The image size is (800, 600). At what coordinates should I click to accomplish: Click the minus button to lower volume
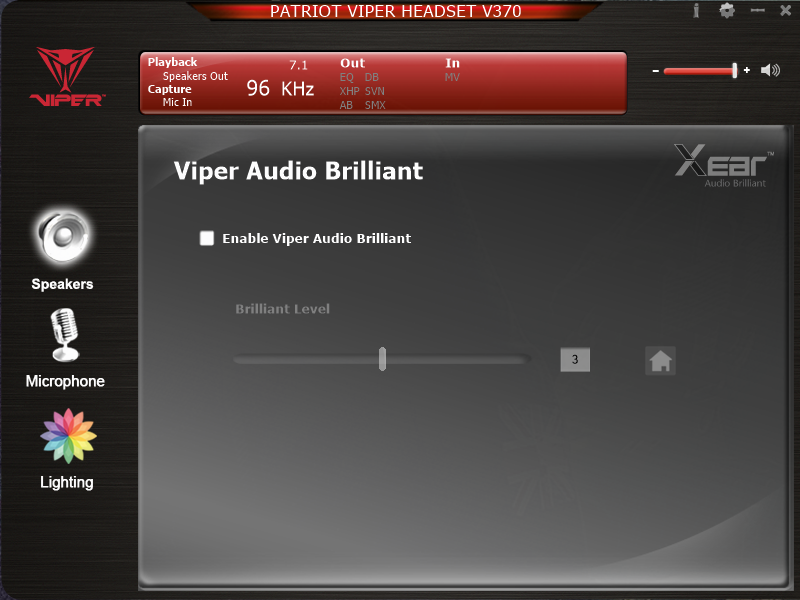(656, 71)
